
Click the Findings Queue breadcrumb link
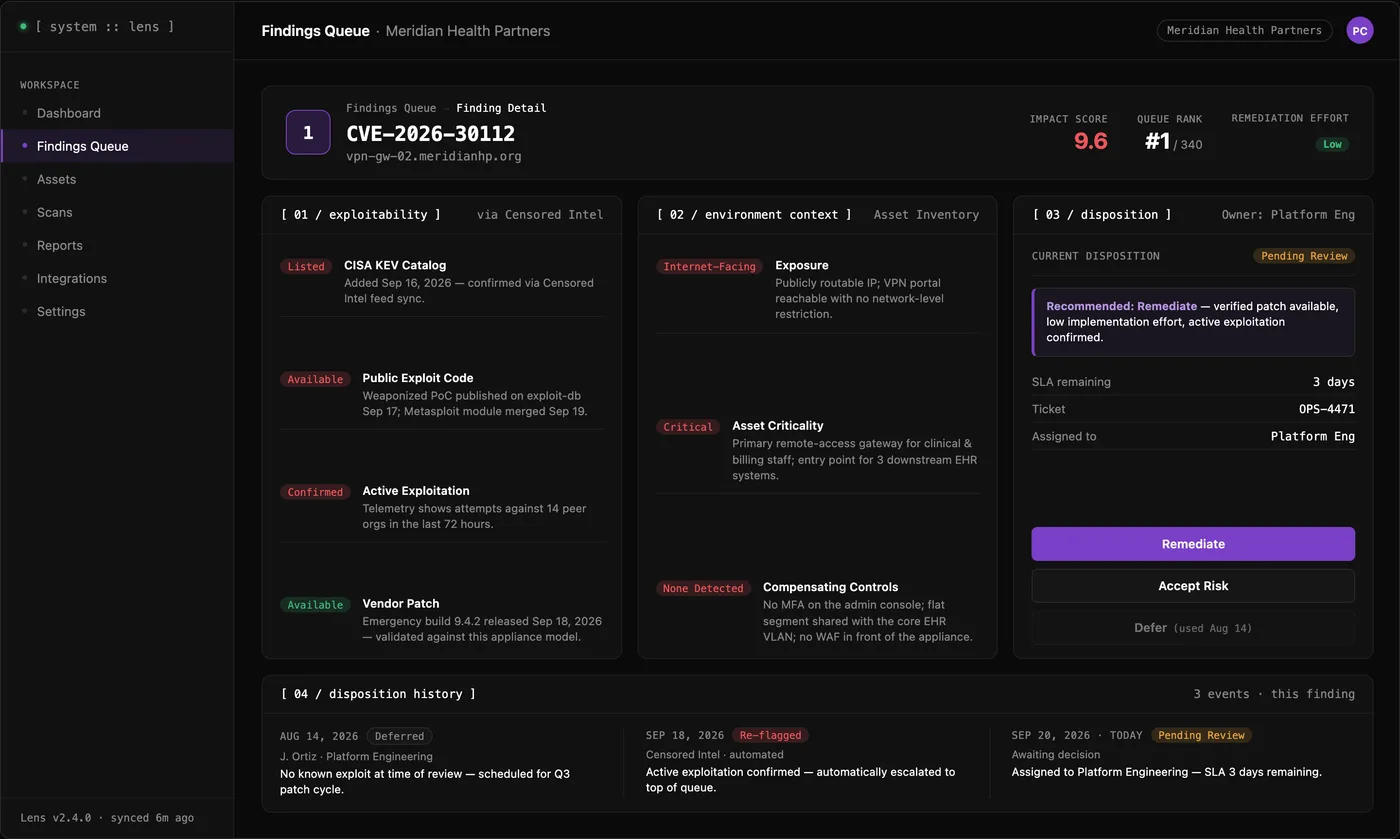(x=391, y=108)
